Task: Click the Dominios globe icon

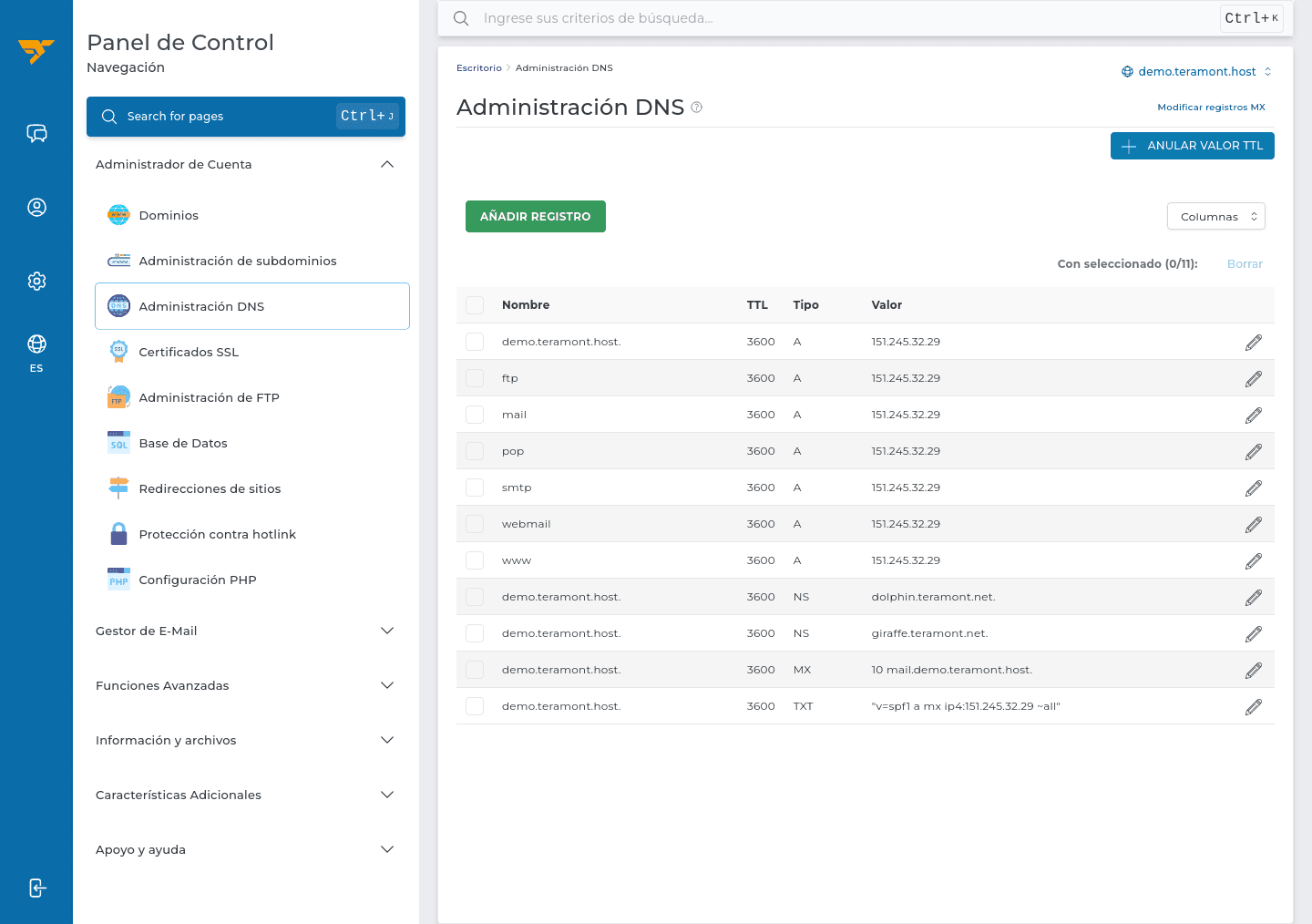Action: click(118, 215)
